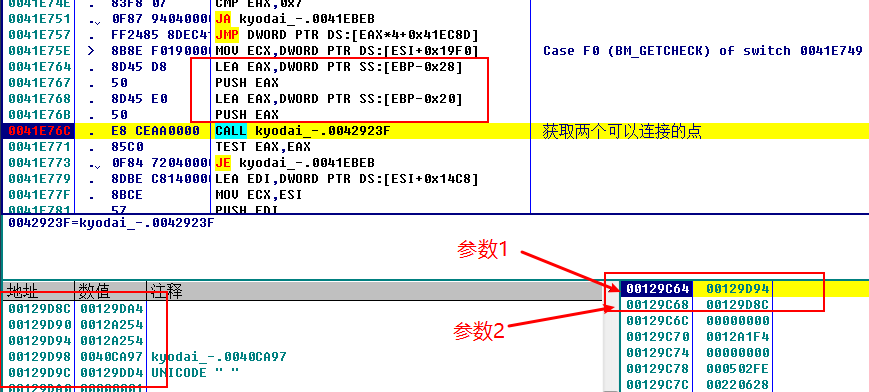Viewport: 869px width, 392px height.
Task: Select dump row address 00129D9C
Action: pyautogui.click(x=40, y=372)
